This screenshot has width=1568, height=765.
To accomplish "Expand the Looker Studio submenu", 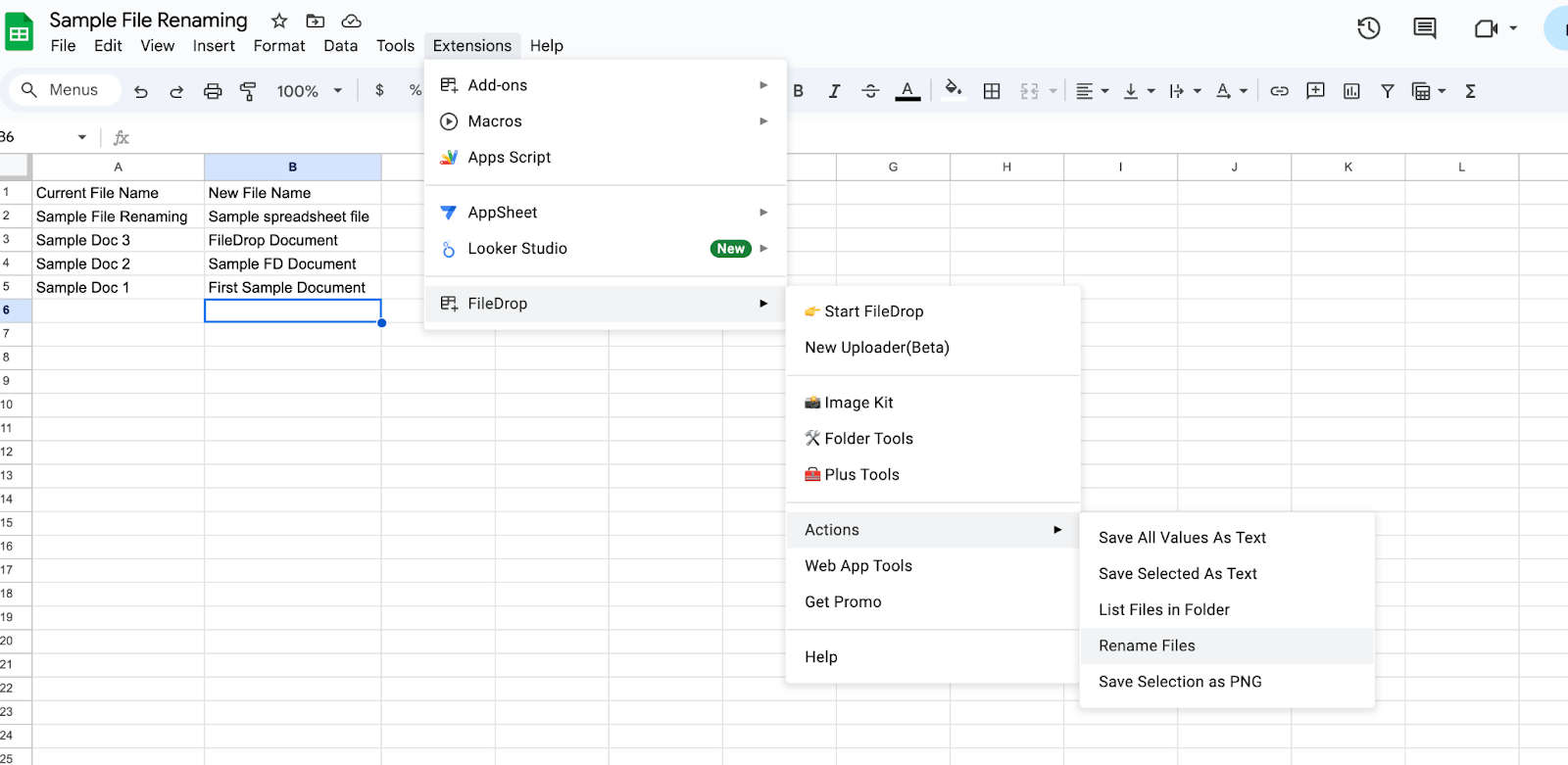I will tap(606, 249).
